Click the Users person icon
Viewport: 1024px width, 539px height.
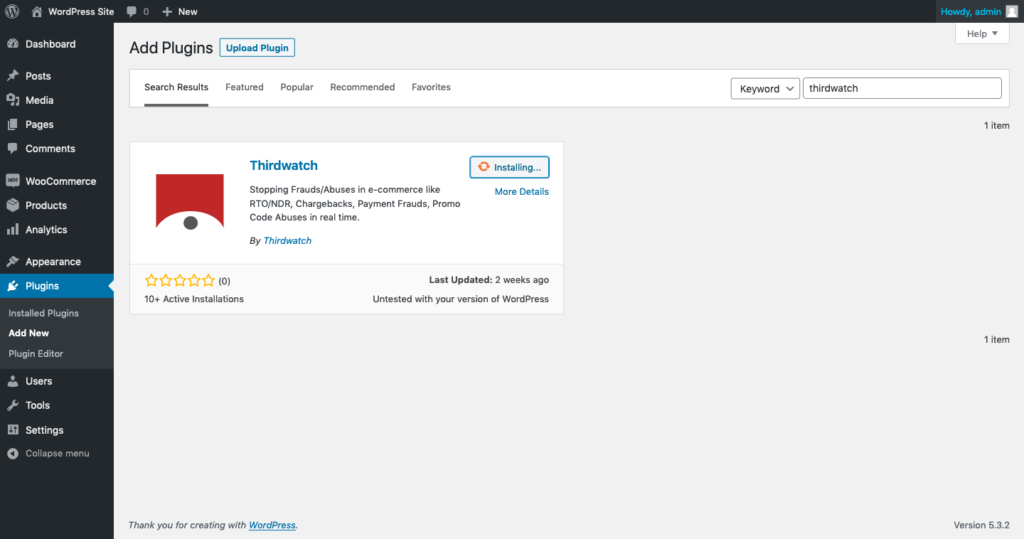coord(12,381)
